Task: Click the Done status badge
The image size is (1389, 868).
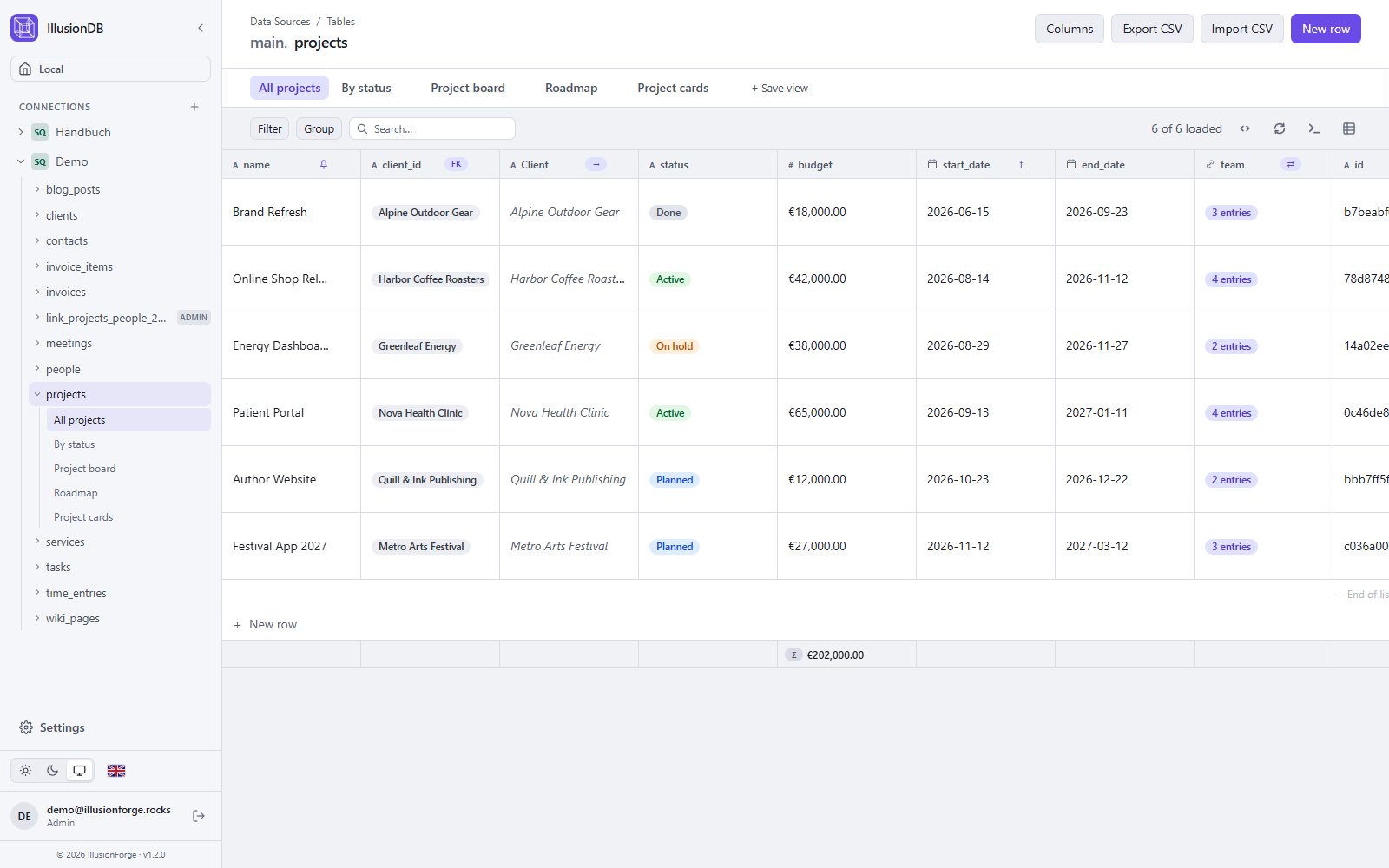Action: (x=668, y=213)
